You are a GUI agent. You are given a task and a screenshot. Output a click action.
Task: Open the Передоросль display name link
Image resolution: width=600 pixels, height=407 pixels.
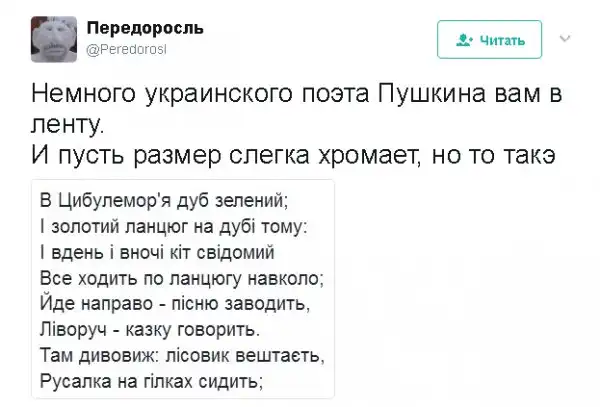pos(140,27)
